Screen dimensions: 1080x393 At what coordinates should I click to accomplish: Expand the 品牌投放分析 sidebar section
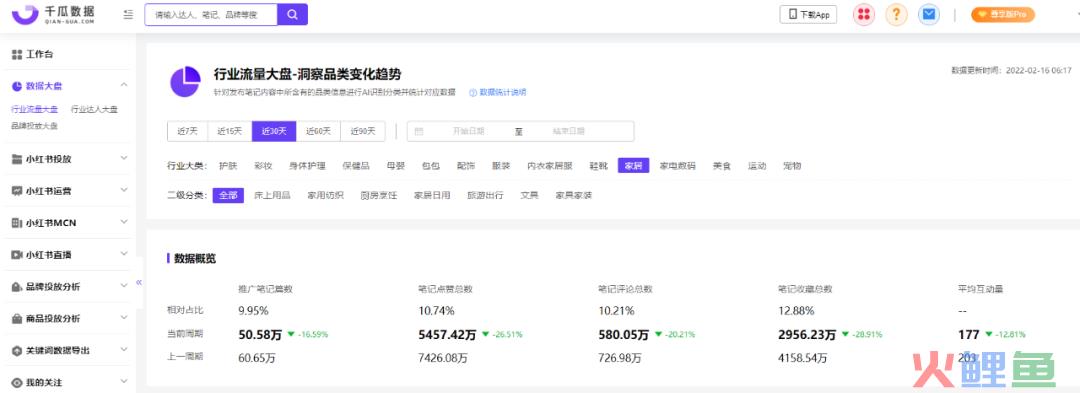click(x=124, y=286)
